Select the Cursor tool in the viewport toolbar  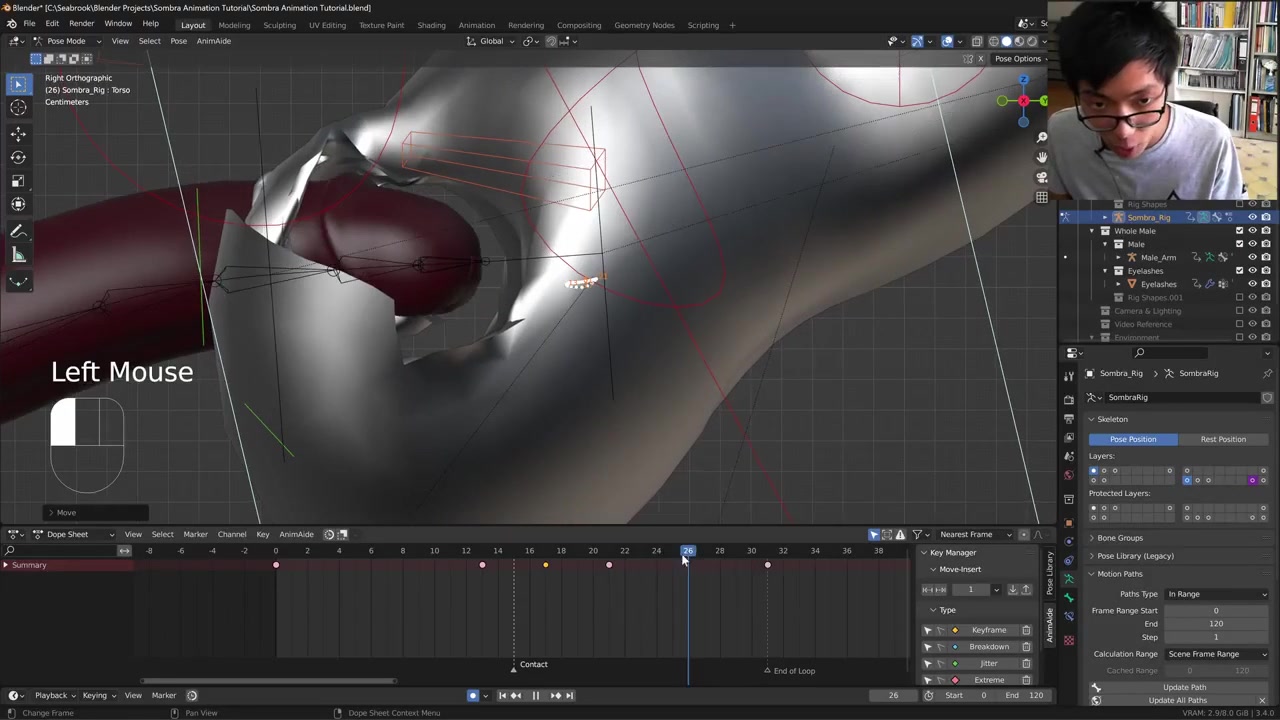pyautogui.click(x=18, y=108)
